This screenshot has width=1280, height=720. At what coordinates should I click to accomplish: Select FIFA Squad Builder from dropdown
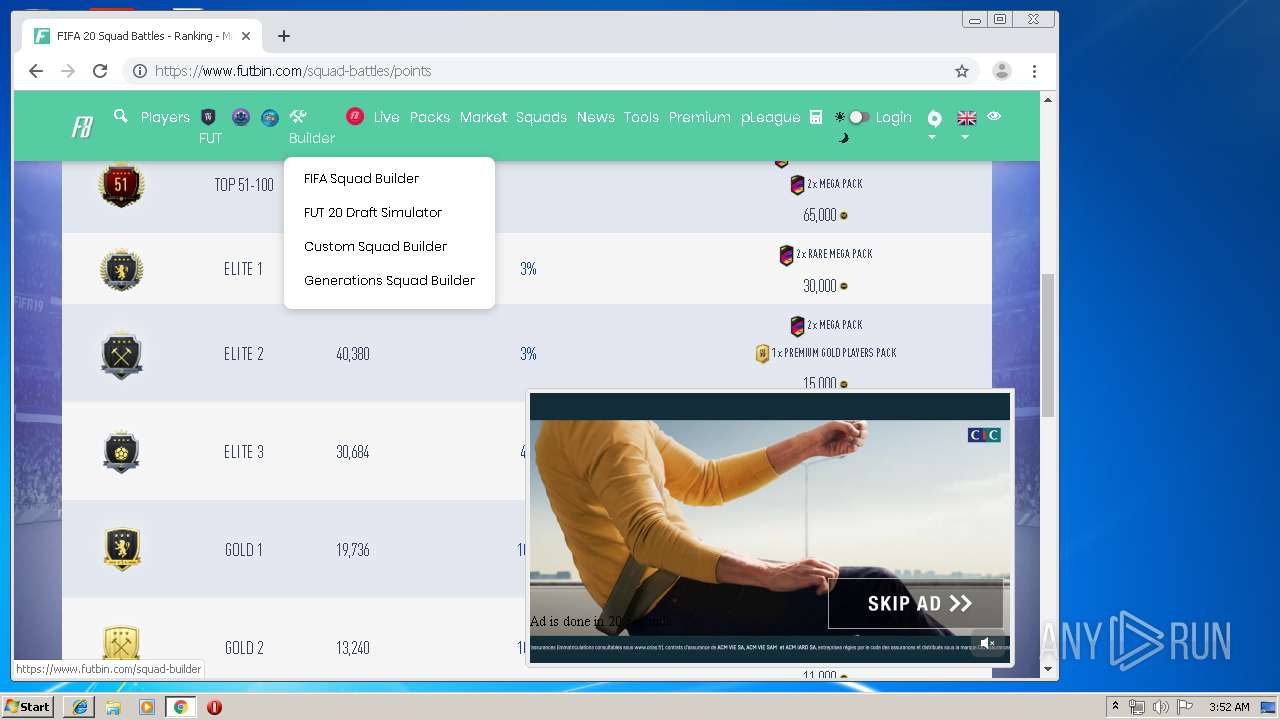tap(361, 178)
